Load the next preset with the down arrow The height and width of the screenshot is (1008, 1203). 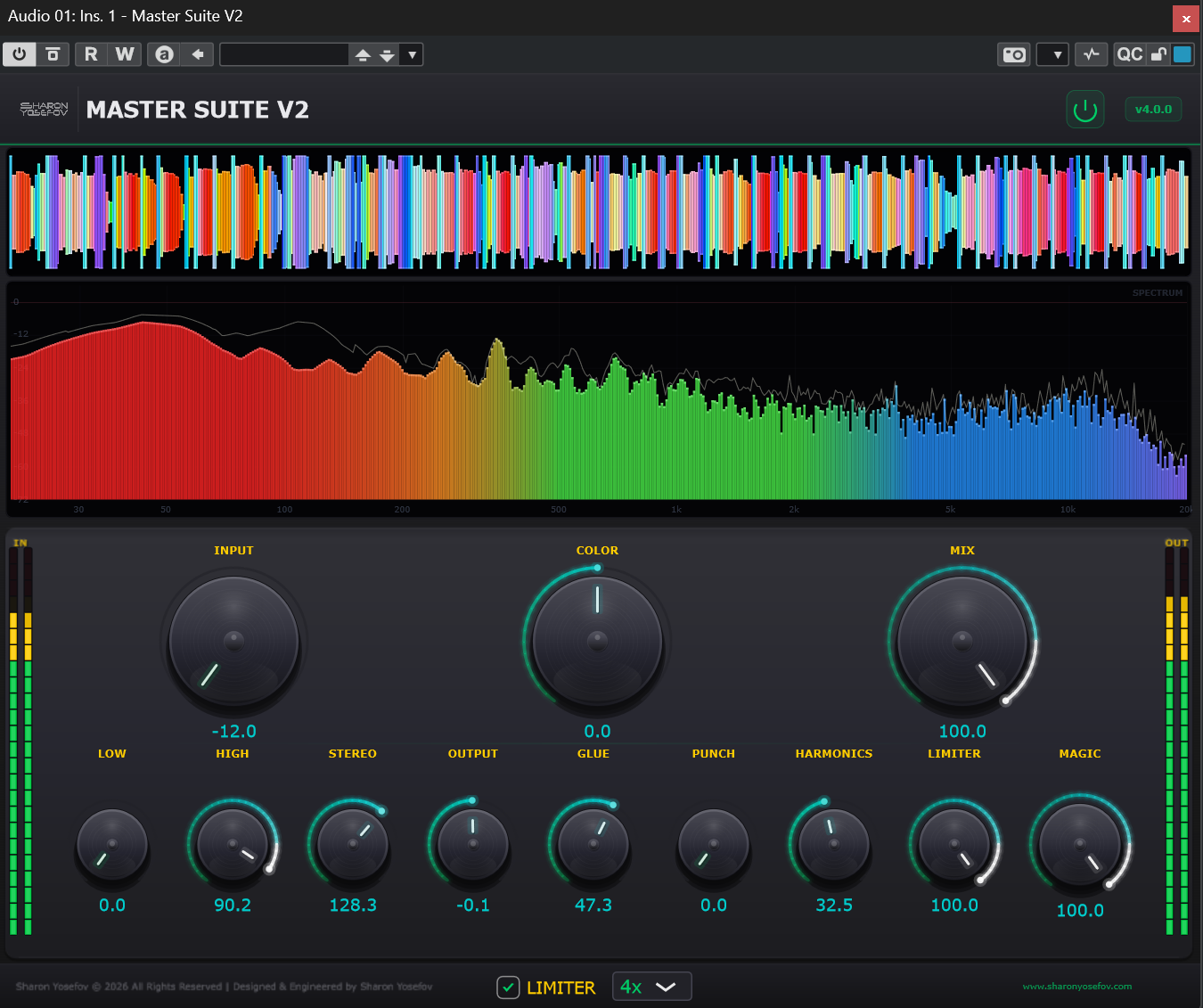click(387, 54)
